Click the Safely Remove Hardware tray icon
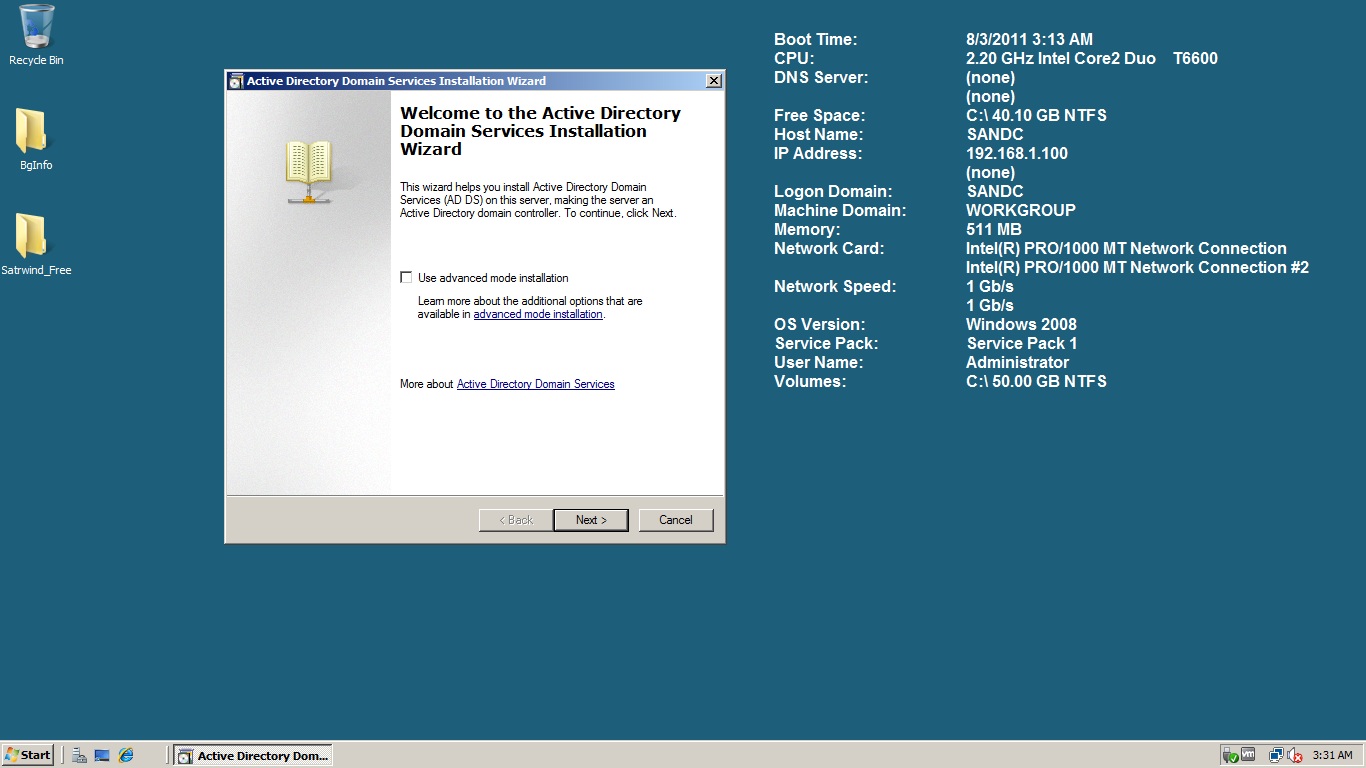Image resolution: width=1366 pixels, height=768 pixels. [x=1230, y=756]
